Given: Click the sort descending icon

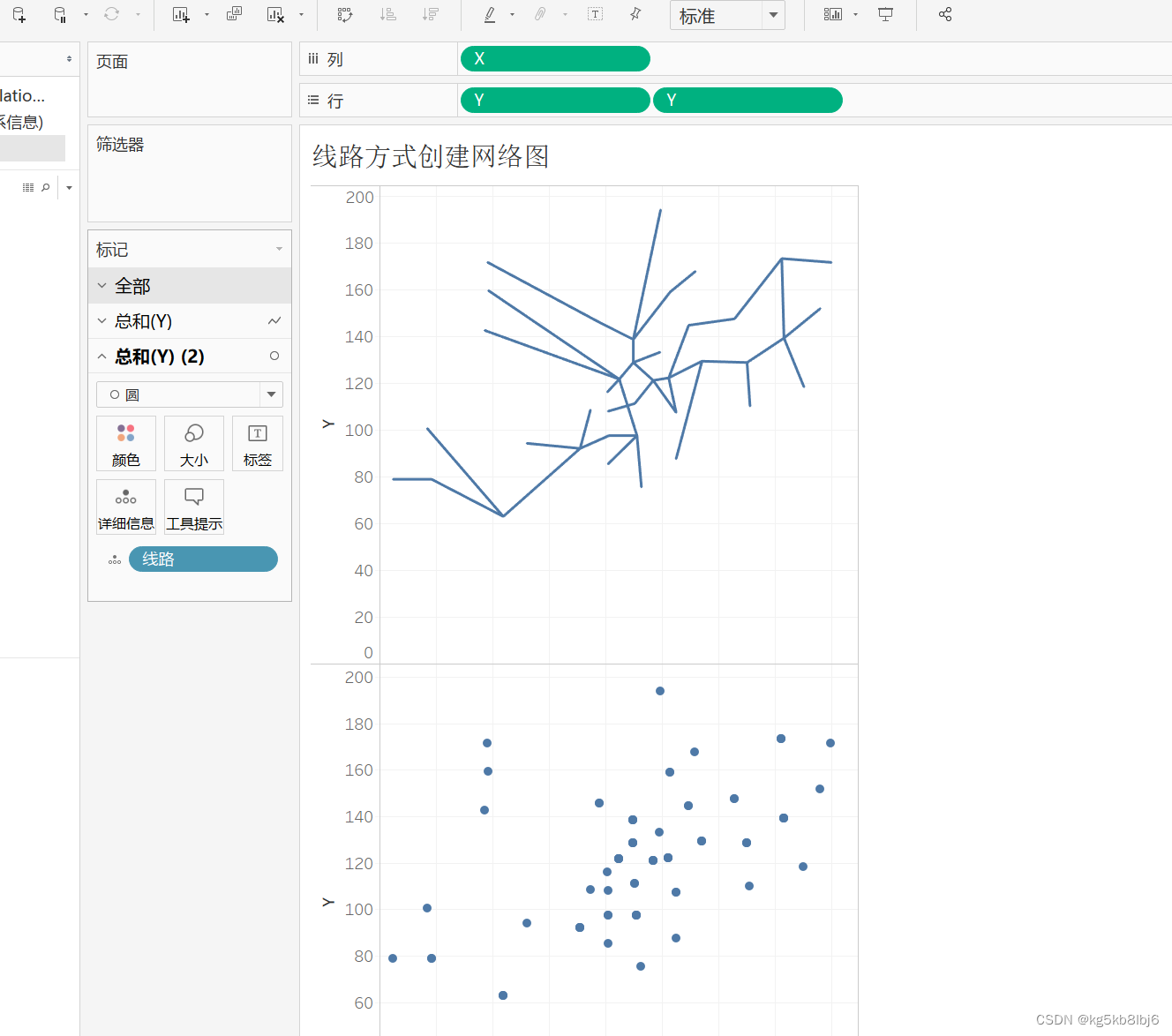Looking at the screenshot, I should pos(430,14).
